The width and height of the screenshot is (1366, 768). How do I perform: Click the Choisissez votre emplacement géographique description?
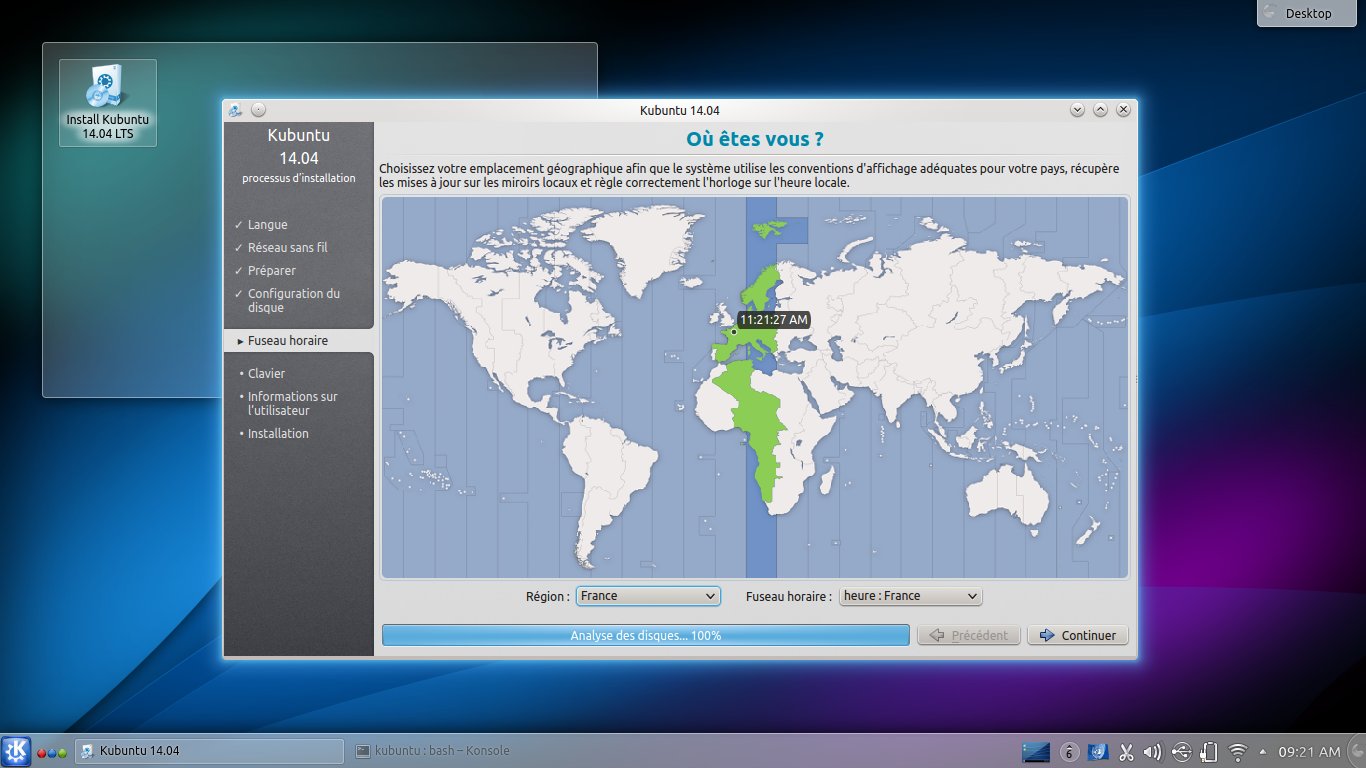749,176
